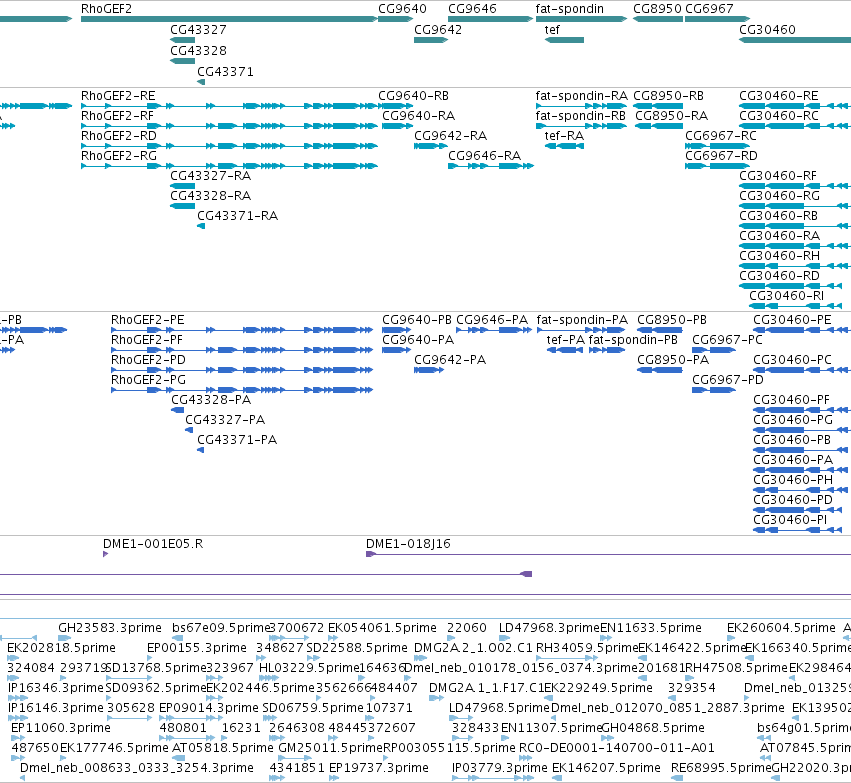Click the CG8950-PB protein label
This screenshot has width=851, height=783.
point(672,320)
